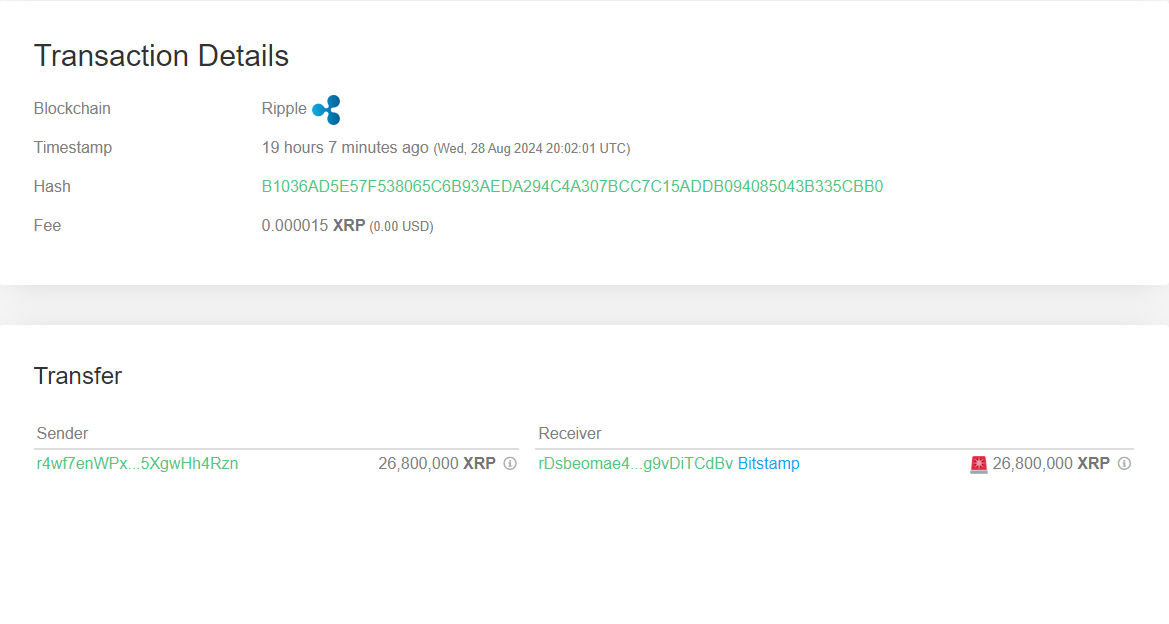Image resolution: width=1169 pixels, height=624 pixels.
Task: Click the '19 hours 7 minutes ago' timestamp
Action: 345,148
